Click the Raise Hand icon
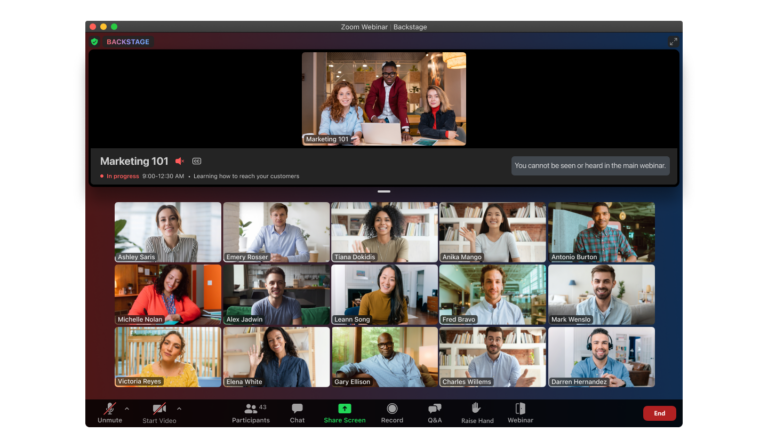 point(476,408)
